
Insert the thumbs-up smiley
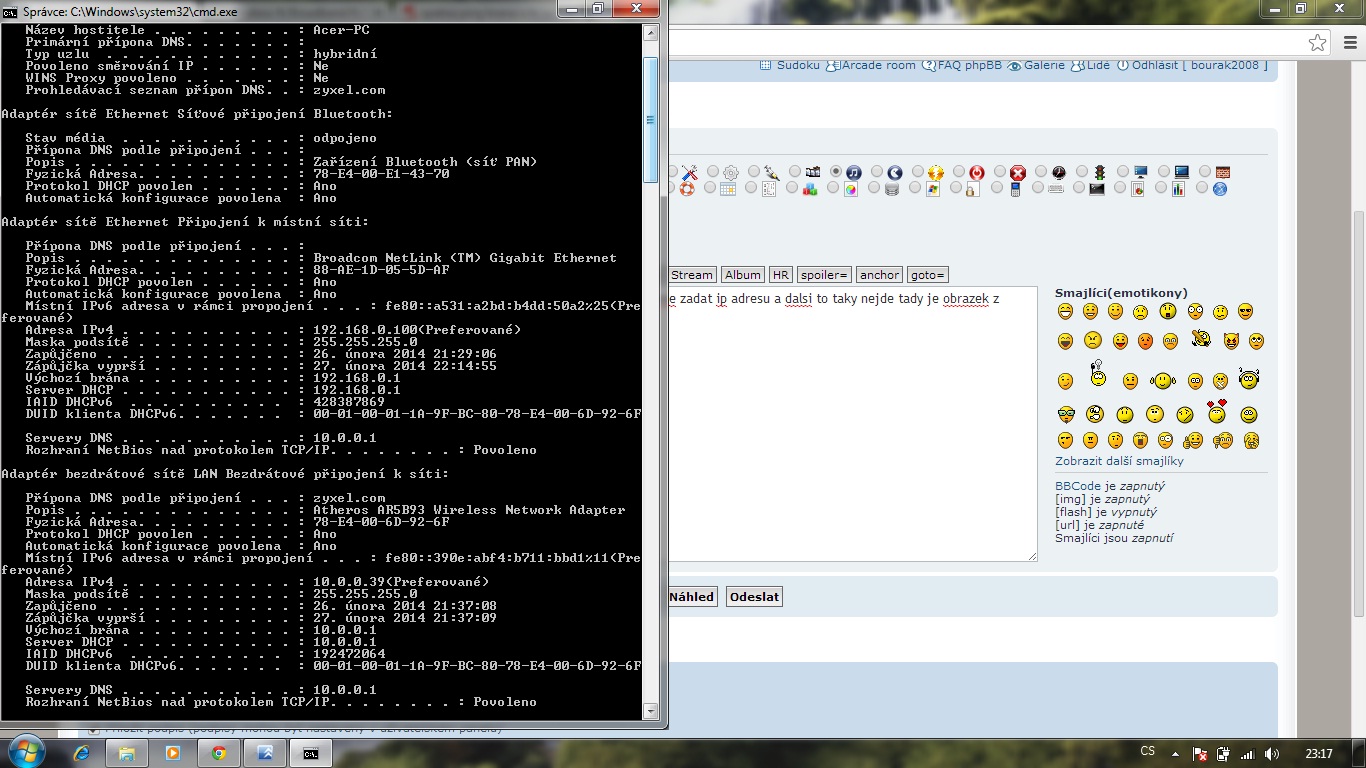tap(1193, 441)
